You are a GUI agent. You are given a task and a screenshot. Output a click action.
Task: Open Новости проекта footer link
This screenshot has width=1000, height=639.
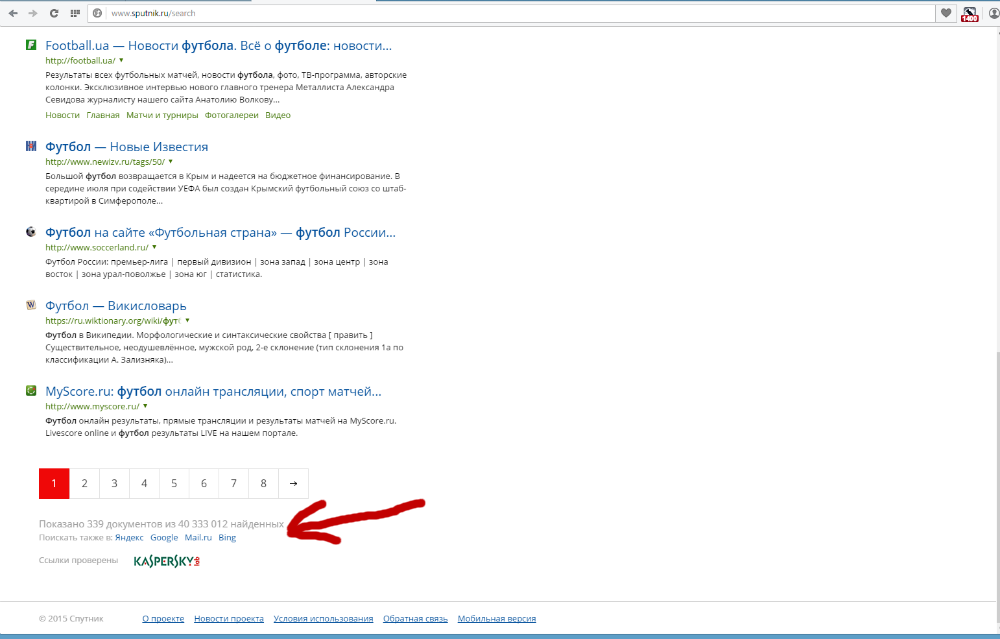(x=229, y=619)
